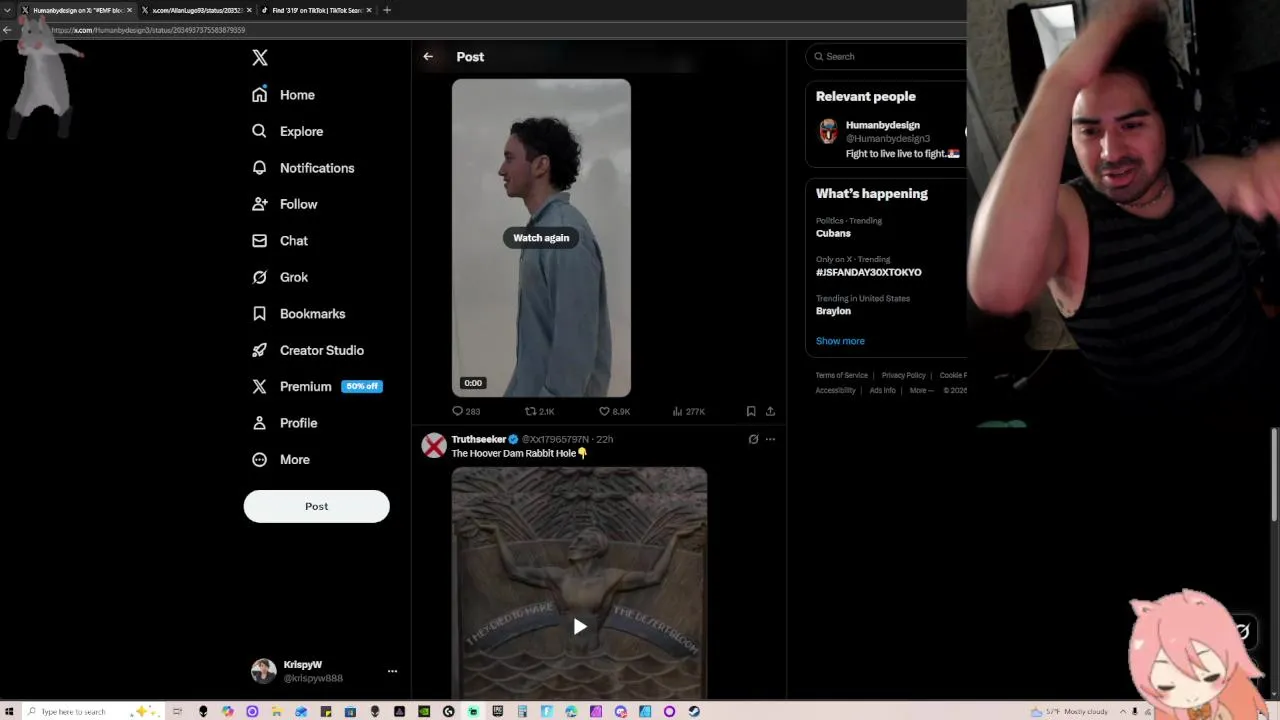
Task: Click the video 0:00 timestamp
Action: point(473,383)
